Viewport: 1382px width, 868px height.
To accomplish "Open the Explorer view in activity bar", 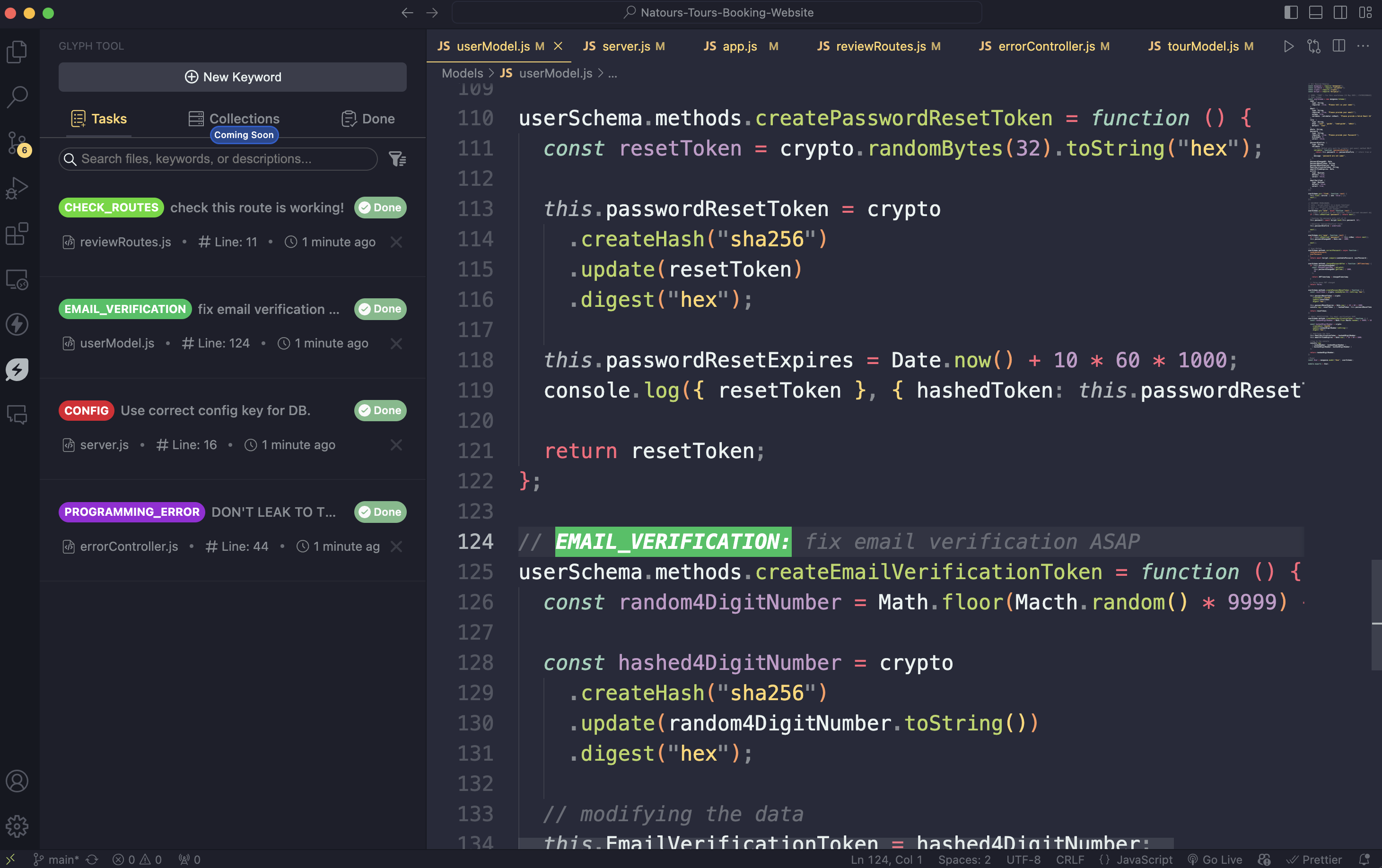I will click(17, 52).
